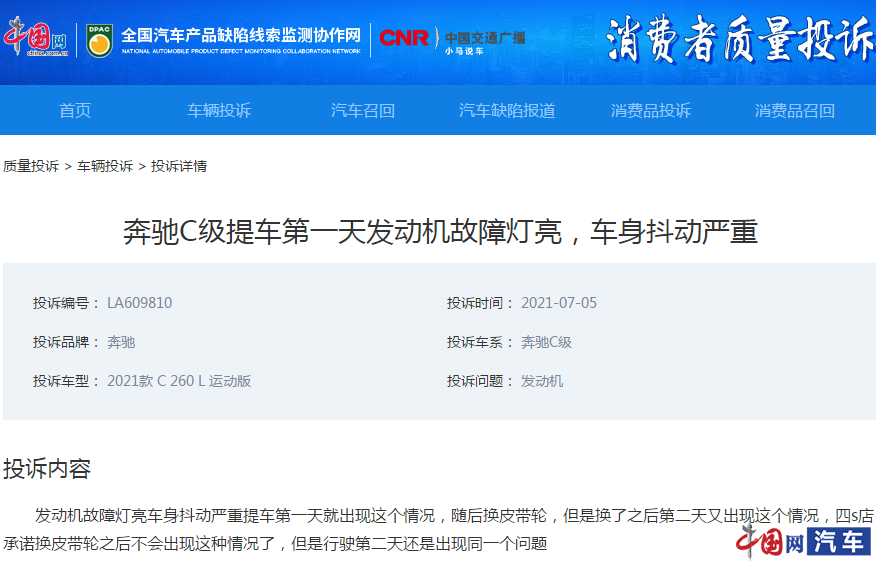
Task: Click 车辆投诉 breadcrumb link
Action: pyautogui.click(x=105, y=166)
